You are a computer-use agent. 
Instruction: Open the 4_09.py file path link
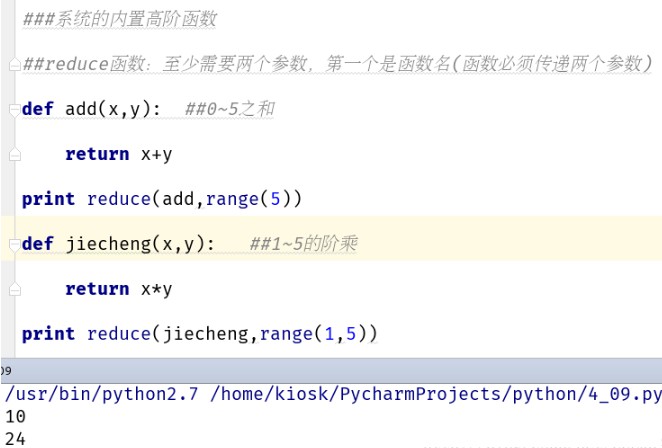tap(436, 394)
